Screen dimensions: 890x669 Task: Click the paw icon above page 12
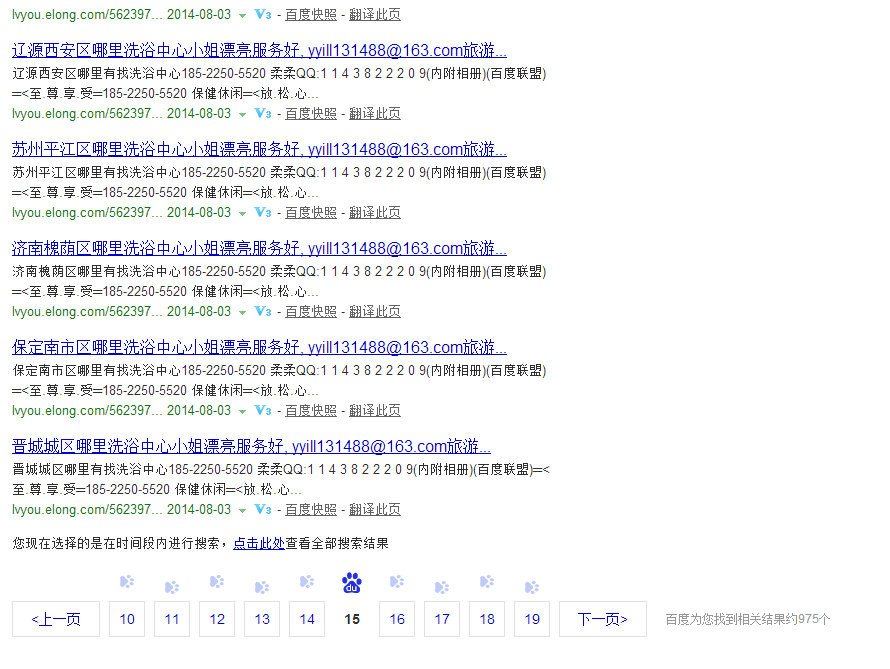(x=217, y=582)
